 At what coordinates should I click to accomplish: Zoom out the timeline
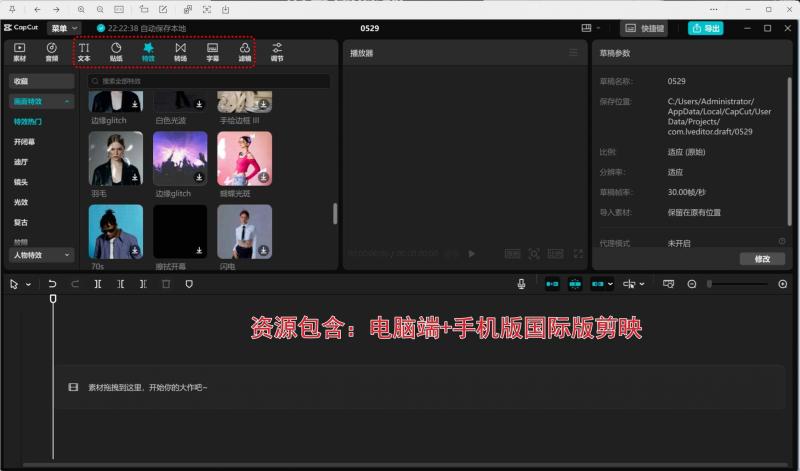coord(692,284)
